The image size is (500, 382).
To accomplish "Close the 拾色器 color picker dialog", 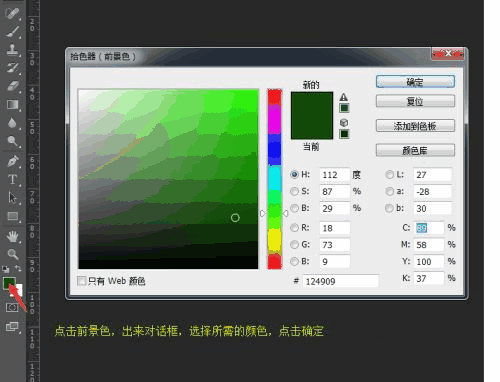I will click(448, 54).
